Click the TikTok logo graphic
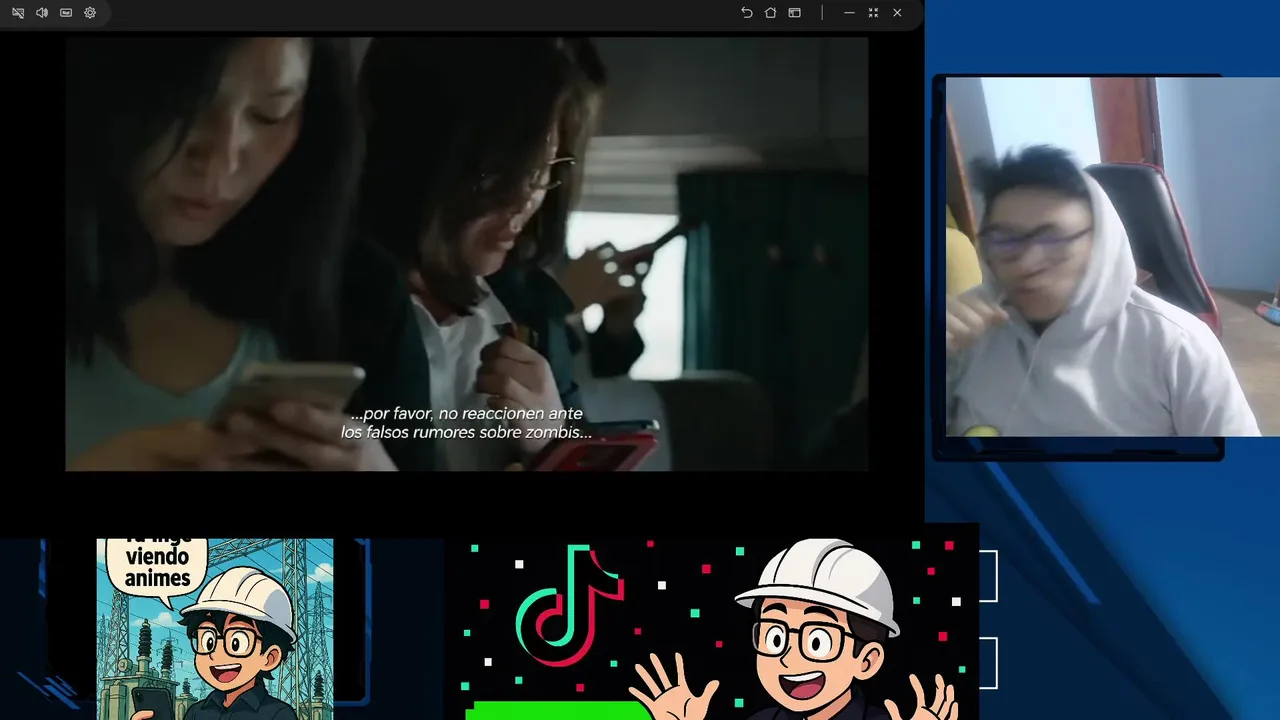This screenshot has width=1280, height=720. (x=568, y=605)
